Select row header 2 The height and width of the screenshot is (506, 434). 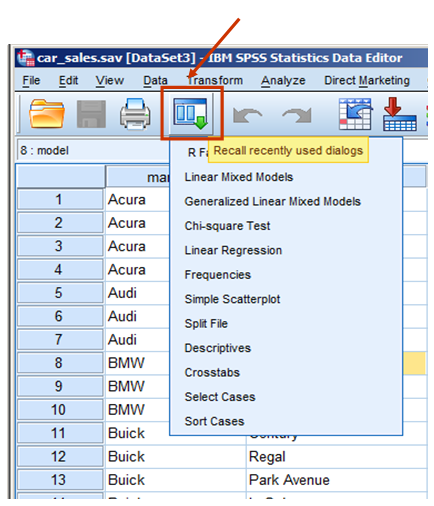click(x=60, y=223)
